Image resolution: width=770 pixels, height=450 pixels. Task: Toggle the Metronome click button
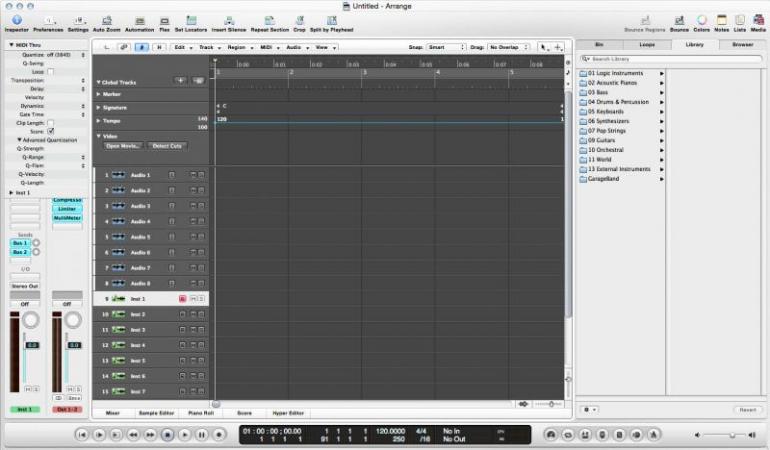click(x=654, y=435)
